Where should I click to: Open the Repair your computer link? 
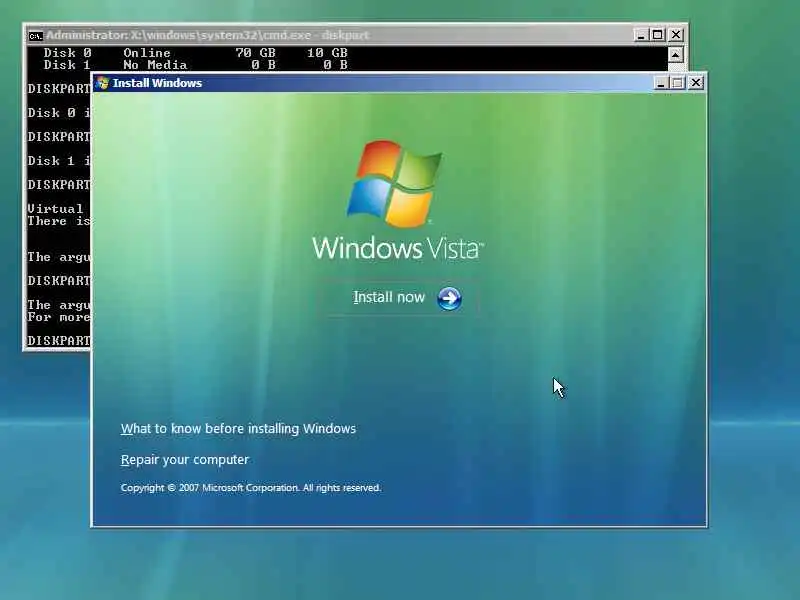(x=185, y=460)
